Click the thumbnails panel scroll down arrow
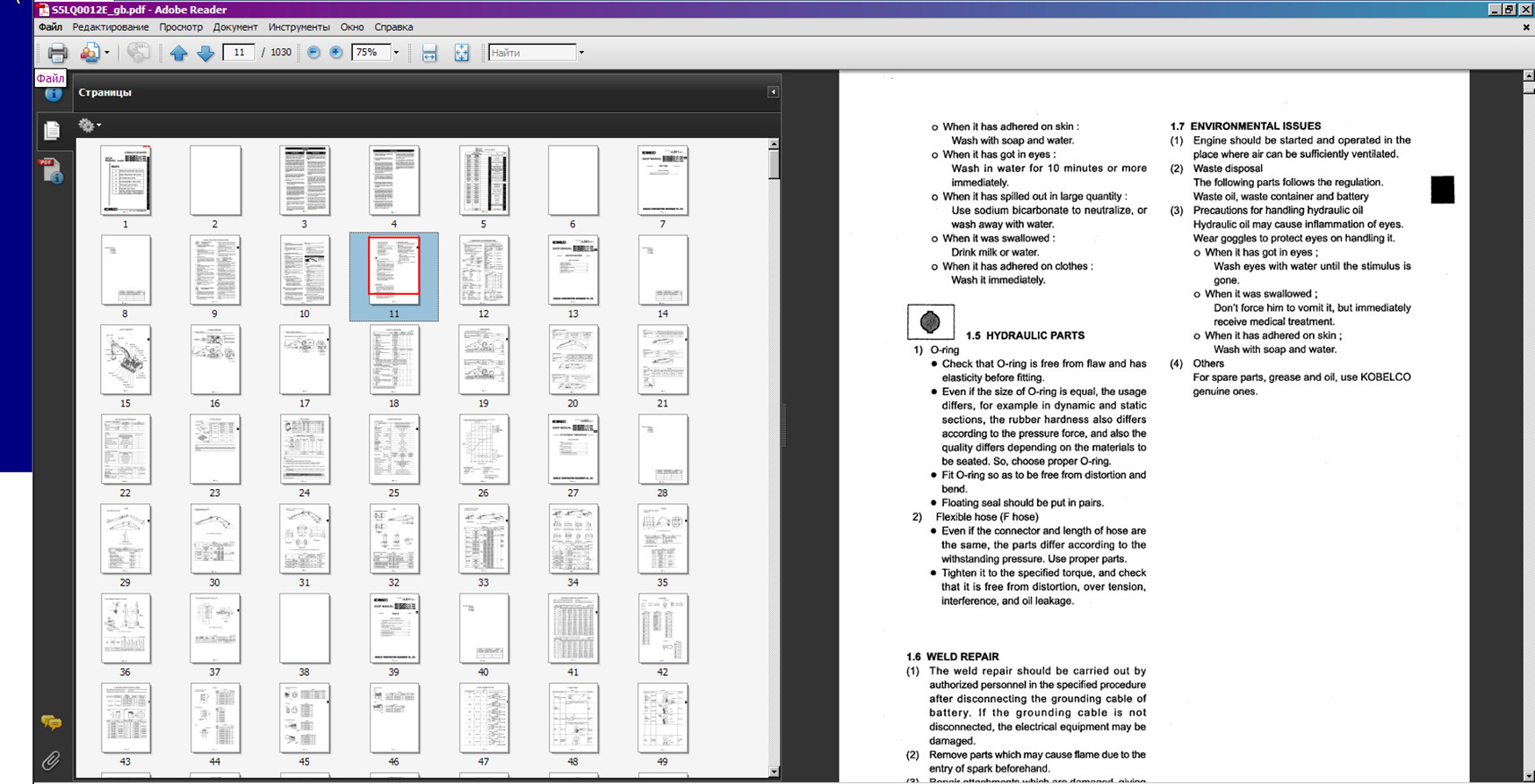This screenshot has height=784, width=1535. tap(774, 772)
